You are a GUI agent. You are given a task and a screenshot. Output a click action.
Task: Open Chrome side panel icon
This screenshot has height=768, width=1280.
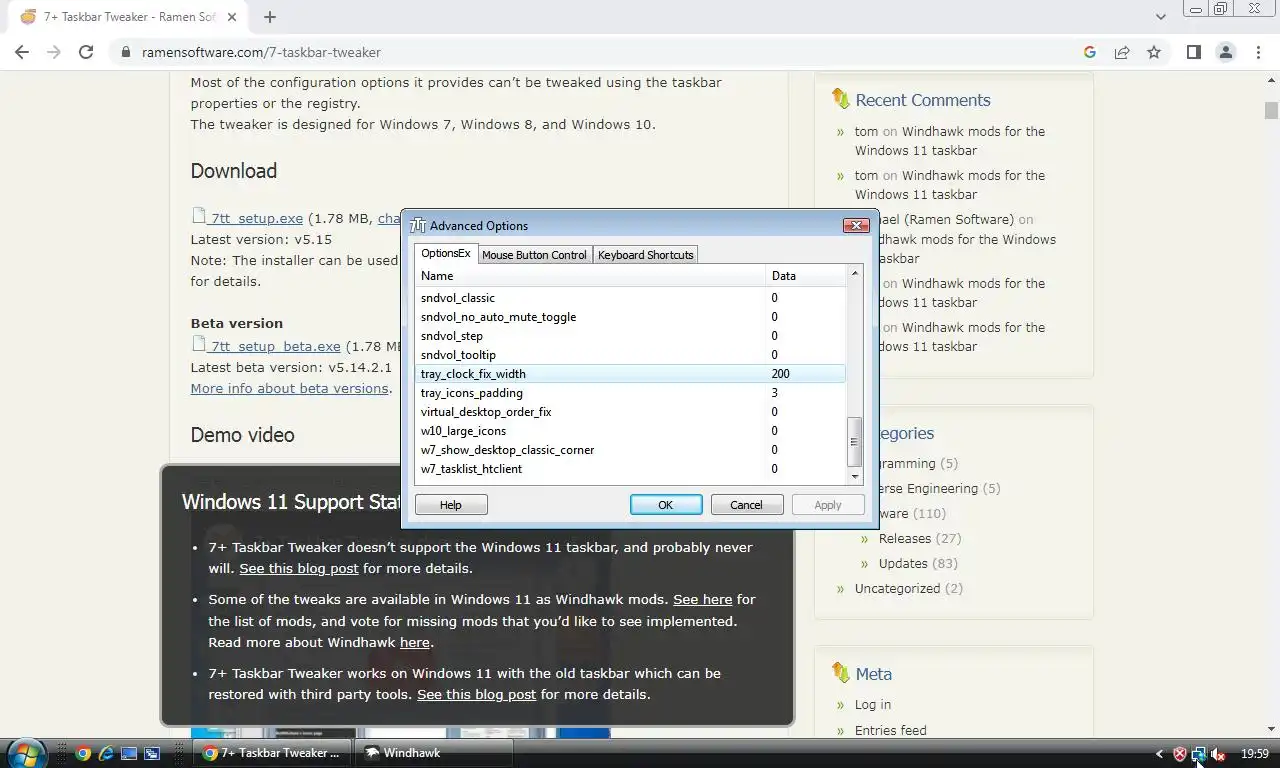coord(1194,52)
